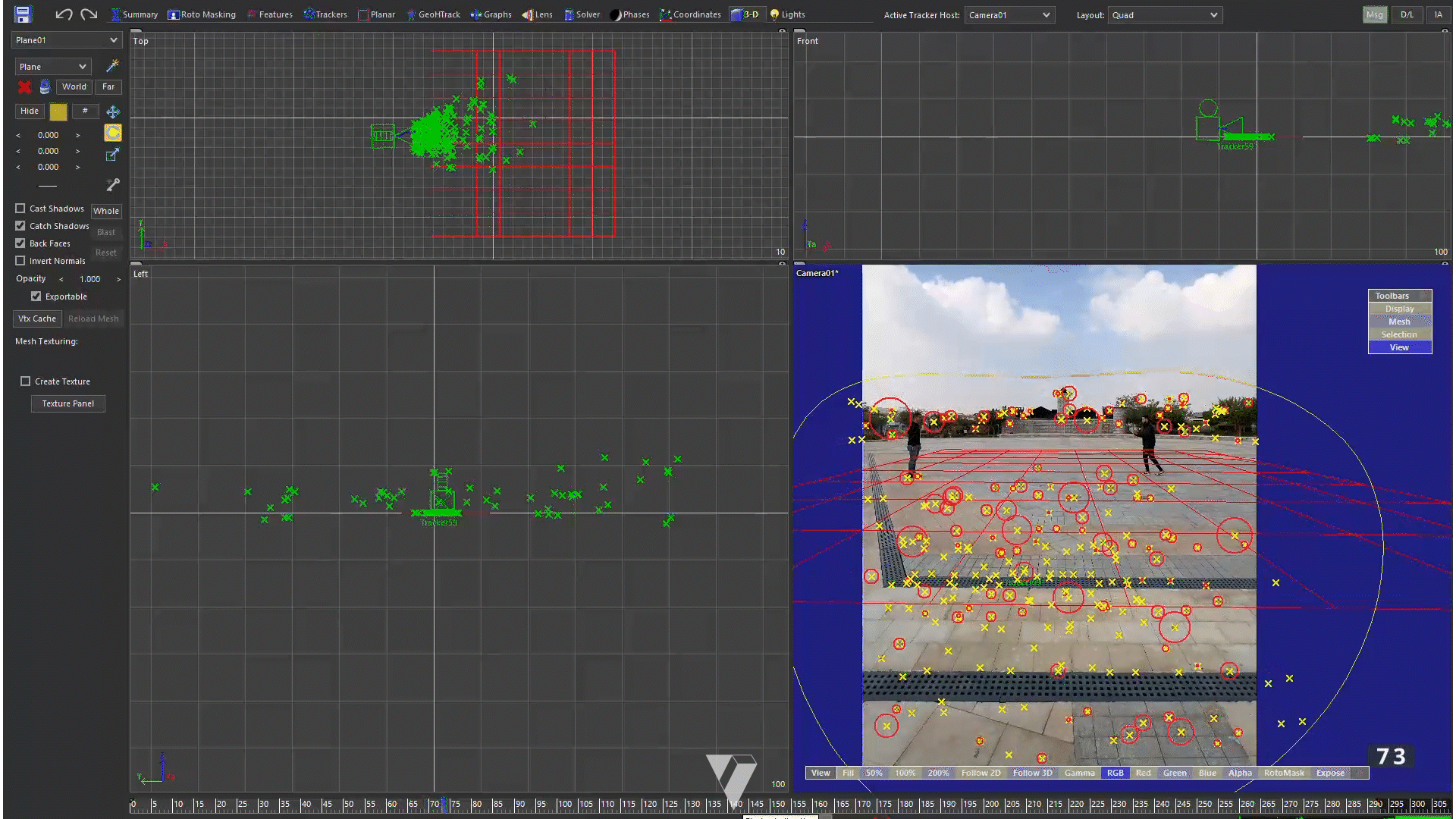Click the Save file icon
Viewport: 1456px width, 819px height.
22,14
